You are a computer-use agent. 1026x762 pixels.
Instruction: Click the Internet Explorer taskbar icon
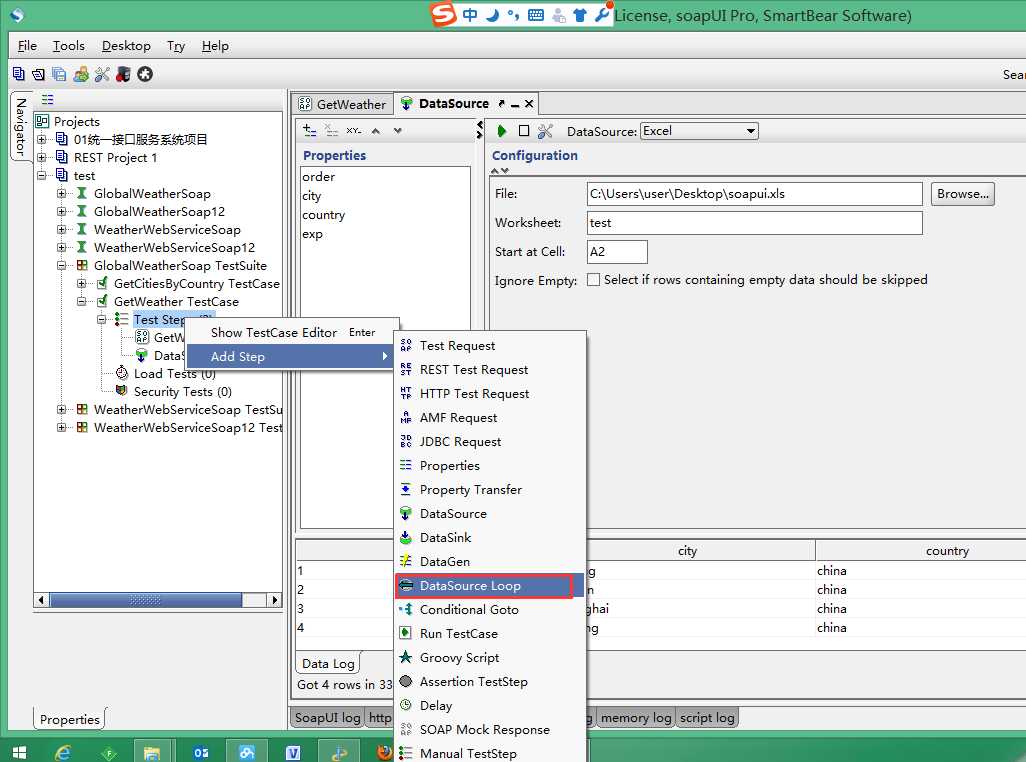tap(63, 753)
